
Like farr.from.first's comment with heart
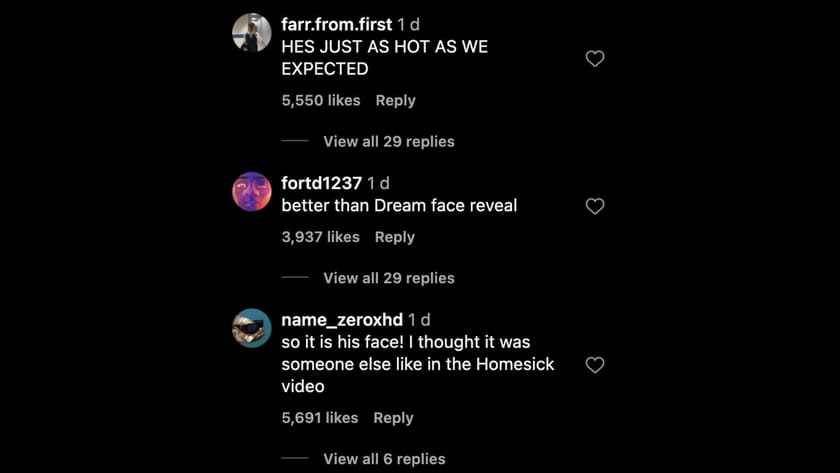tap(594, 59)
